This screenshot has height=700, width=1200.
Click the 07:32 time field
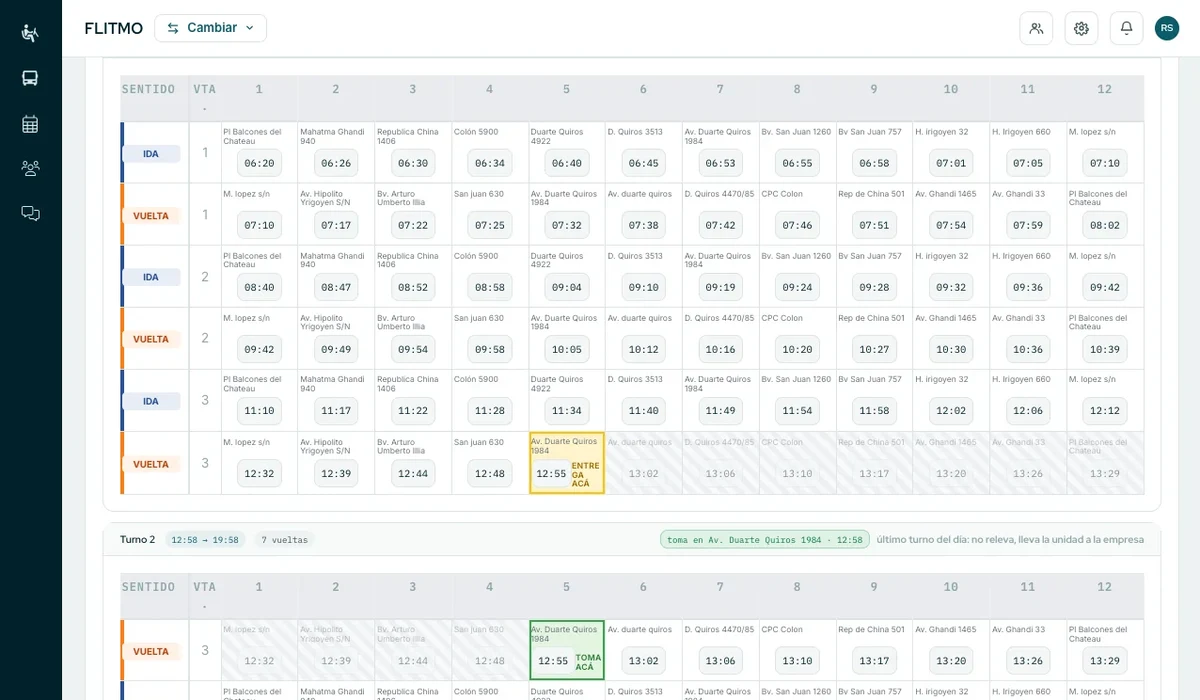(x=566, y=225)
